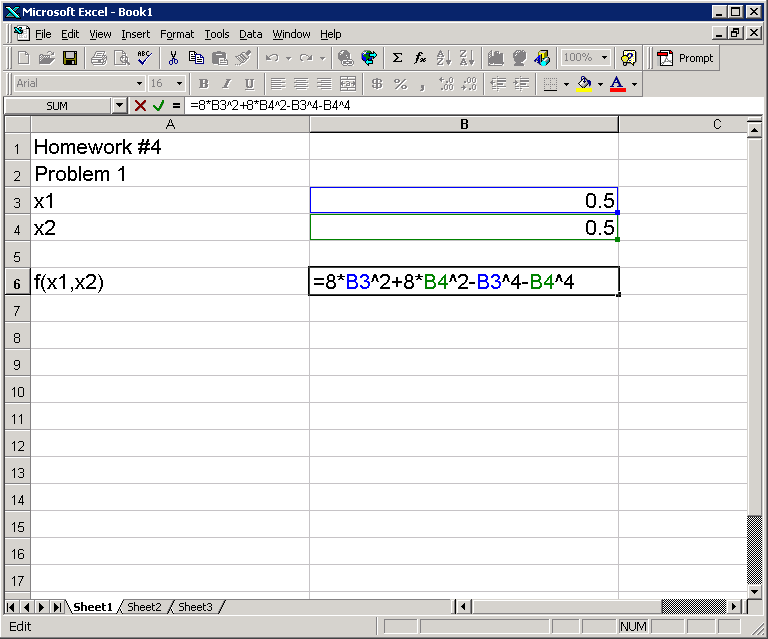Apply the yellow Fill Color swatch
Viewport: 768px width, 639px height.
point(584,84)
